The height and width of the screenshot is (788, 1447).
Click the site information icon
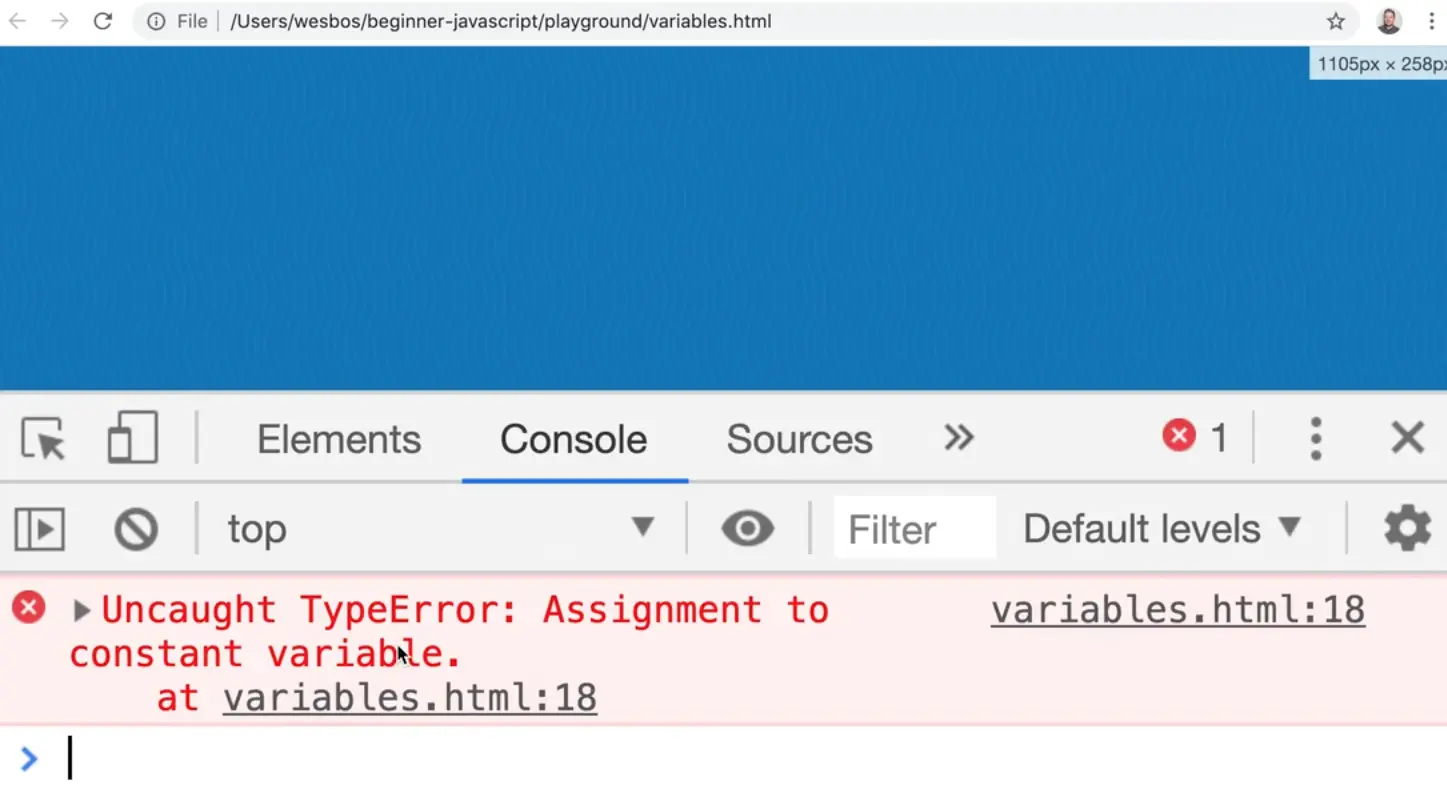pyautogui.click(x=155, y=21)
